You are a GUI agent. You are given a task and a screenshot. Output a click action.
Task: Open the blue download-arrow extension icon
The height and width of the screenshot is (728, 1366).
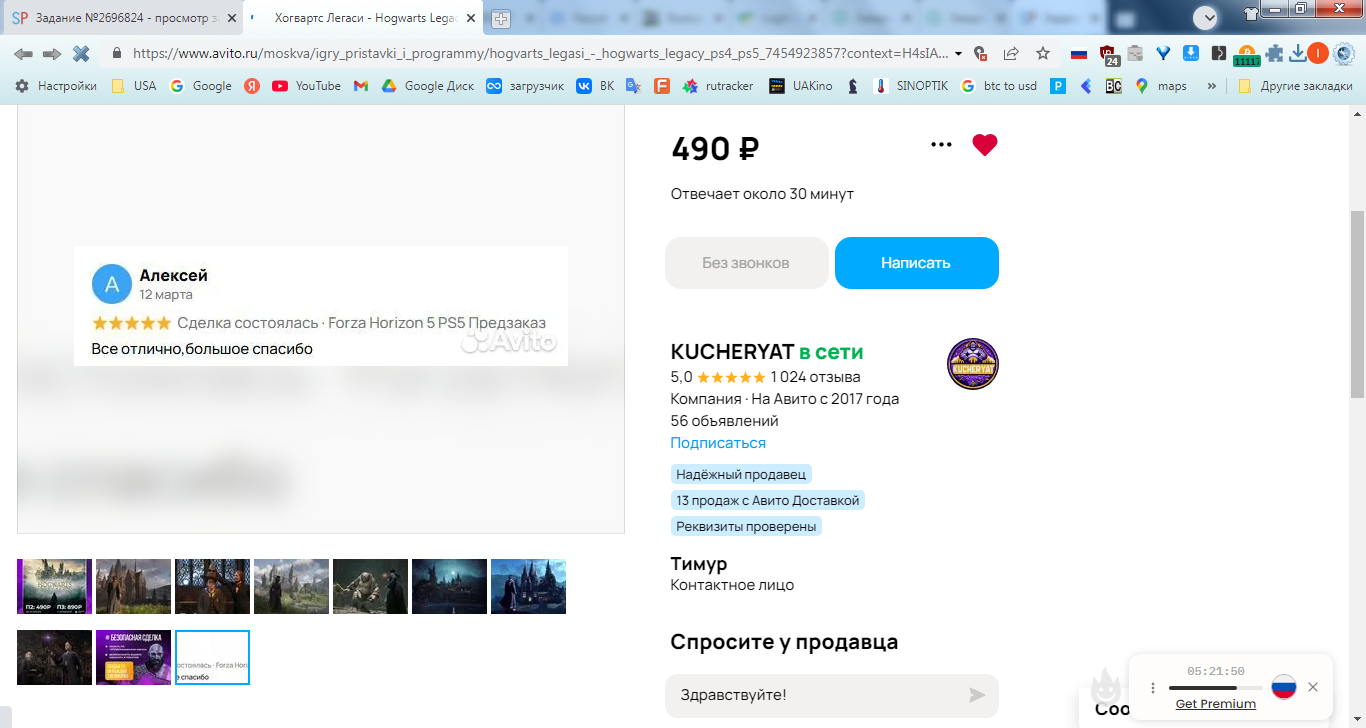coord(1191,53)
